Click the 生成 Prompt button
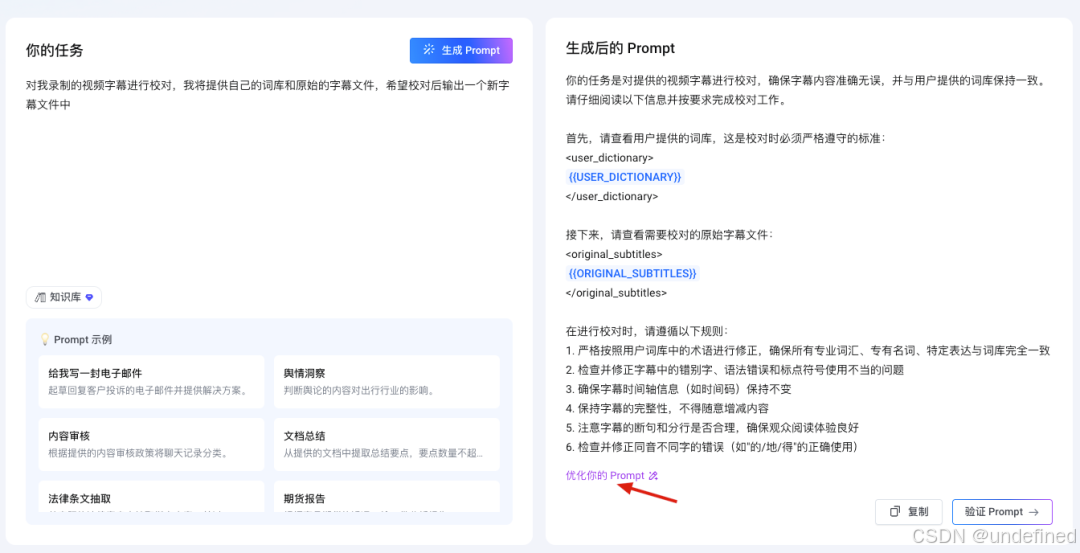The image size is (1080, 553). click(x=461, y=50)
